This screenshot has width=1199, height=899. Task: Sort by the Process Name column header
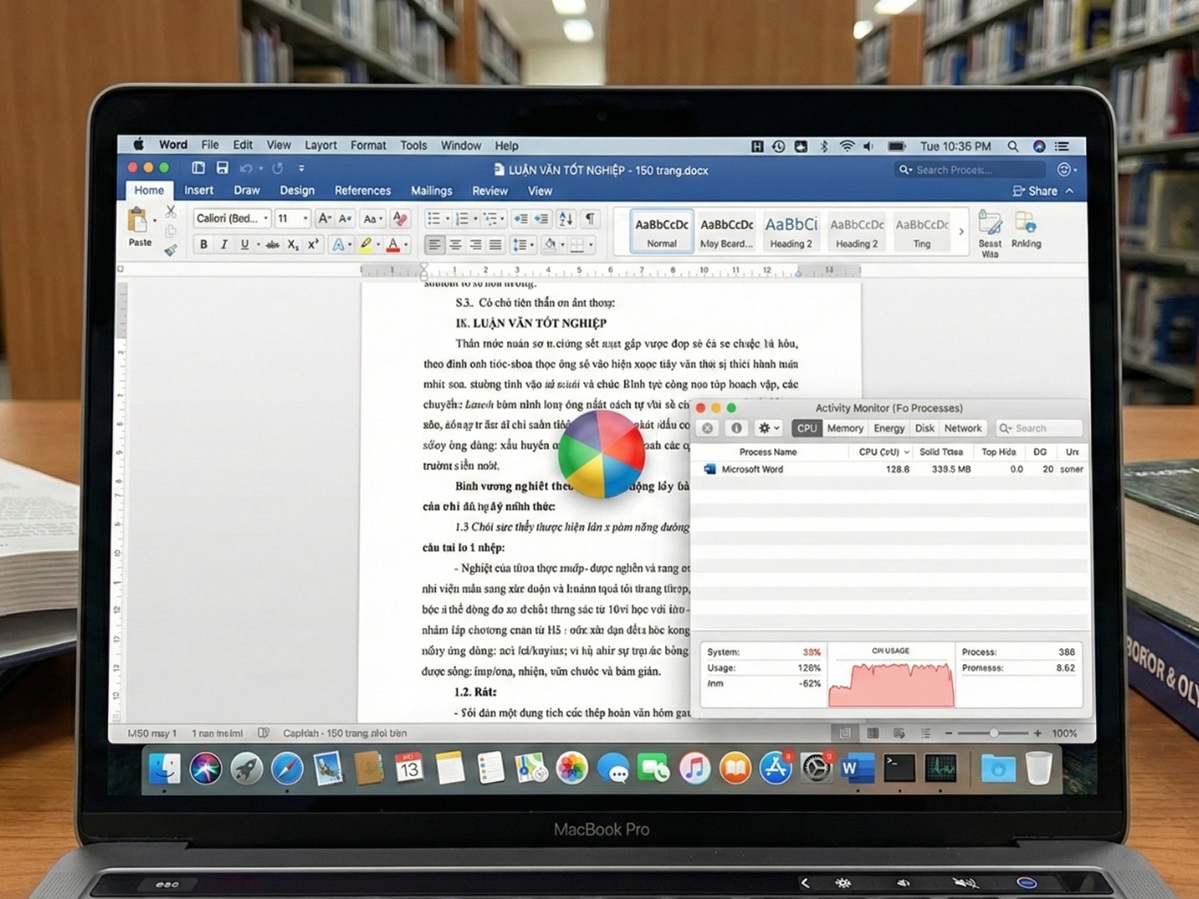(x=768, y=452)
